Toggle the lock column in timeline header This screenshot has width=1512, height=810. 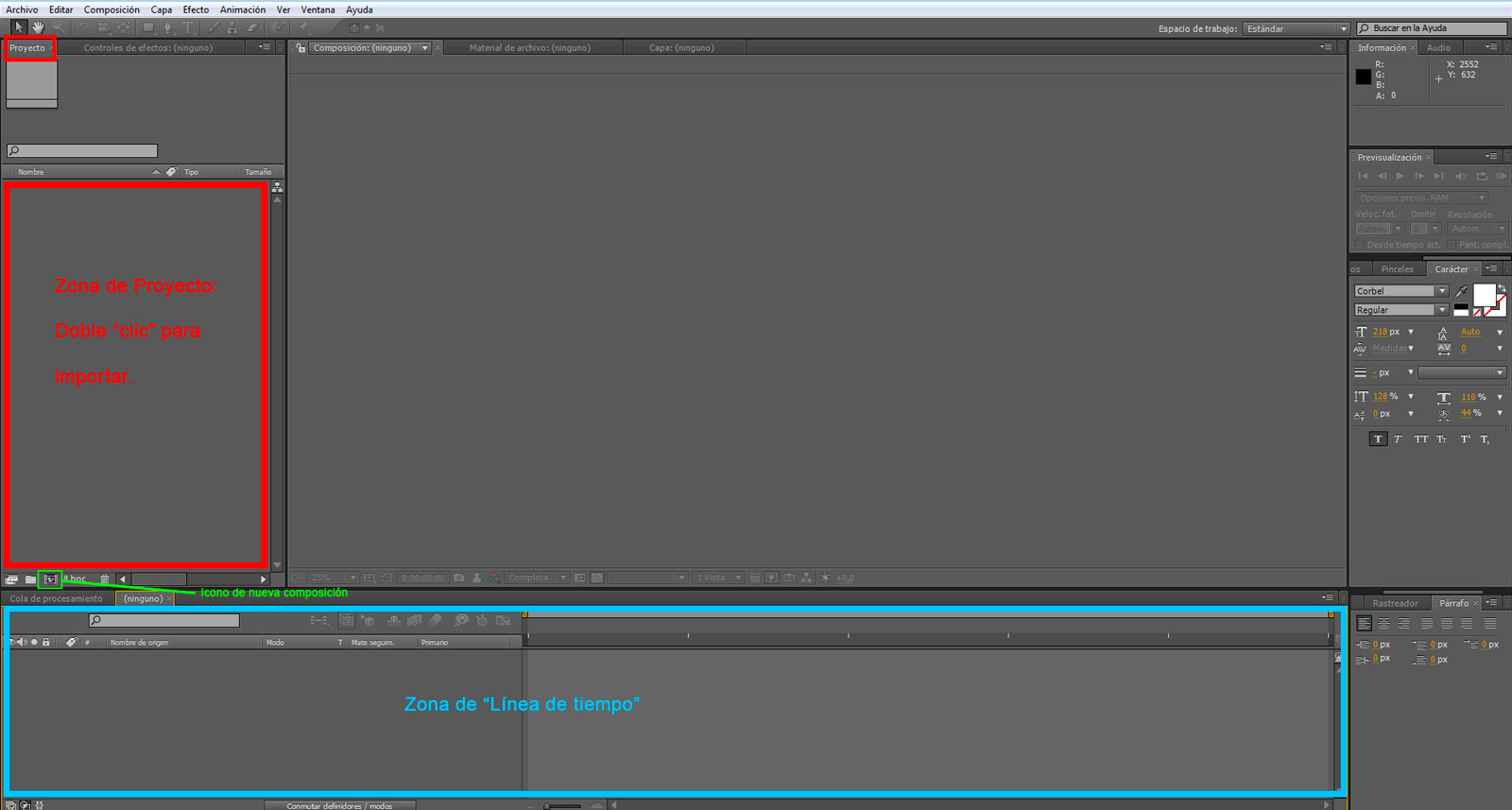(x=45, y=642)
